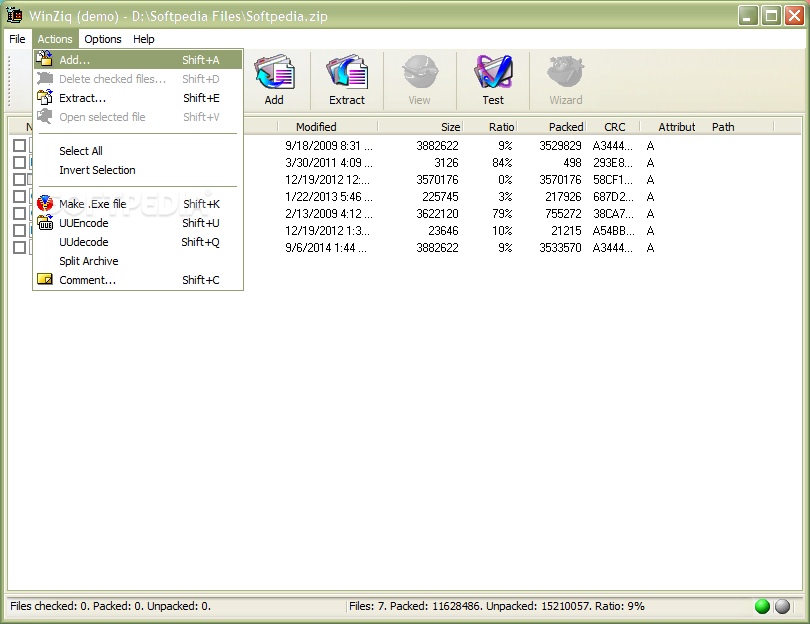The image size is (810, 624).
Task: Minimize the WinZiq window
Action: tap(747, 16)
